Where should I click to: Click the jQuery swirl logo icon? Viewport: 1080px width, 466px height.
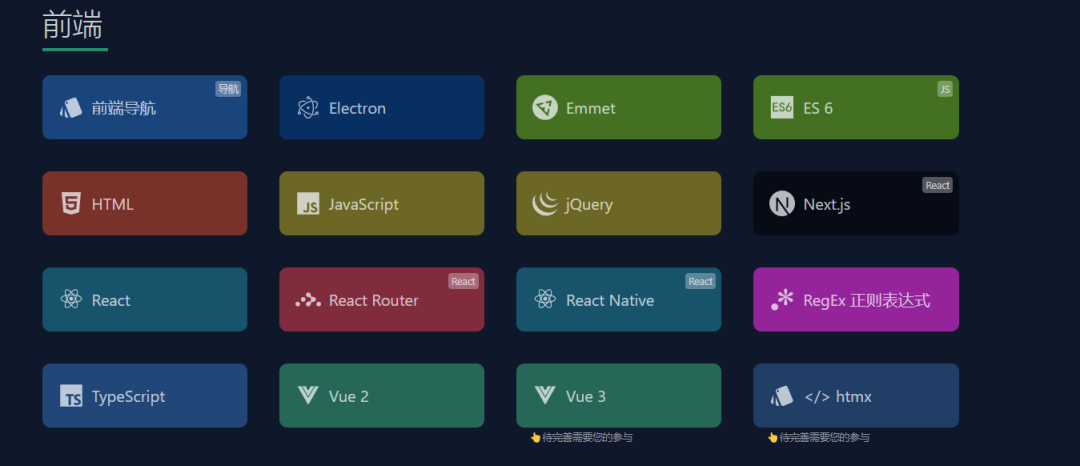[545, 204]
